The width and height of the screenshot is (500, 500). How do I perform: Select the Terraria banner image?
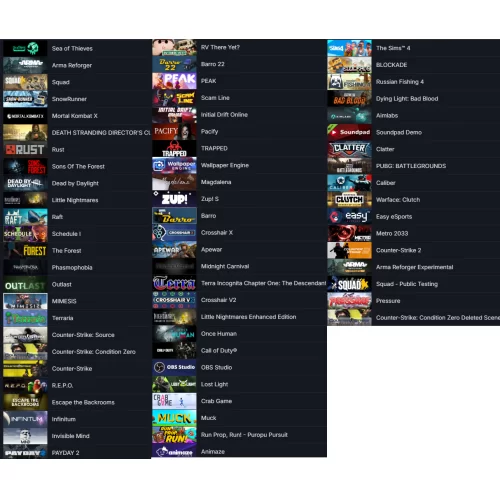point(25,318)
